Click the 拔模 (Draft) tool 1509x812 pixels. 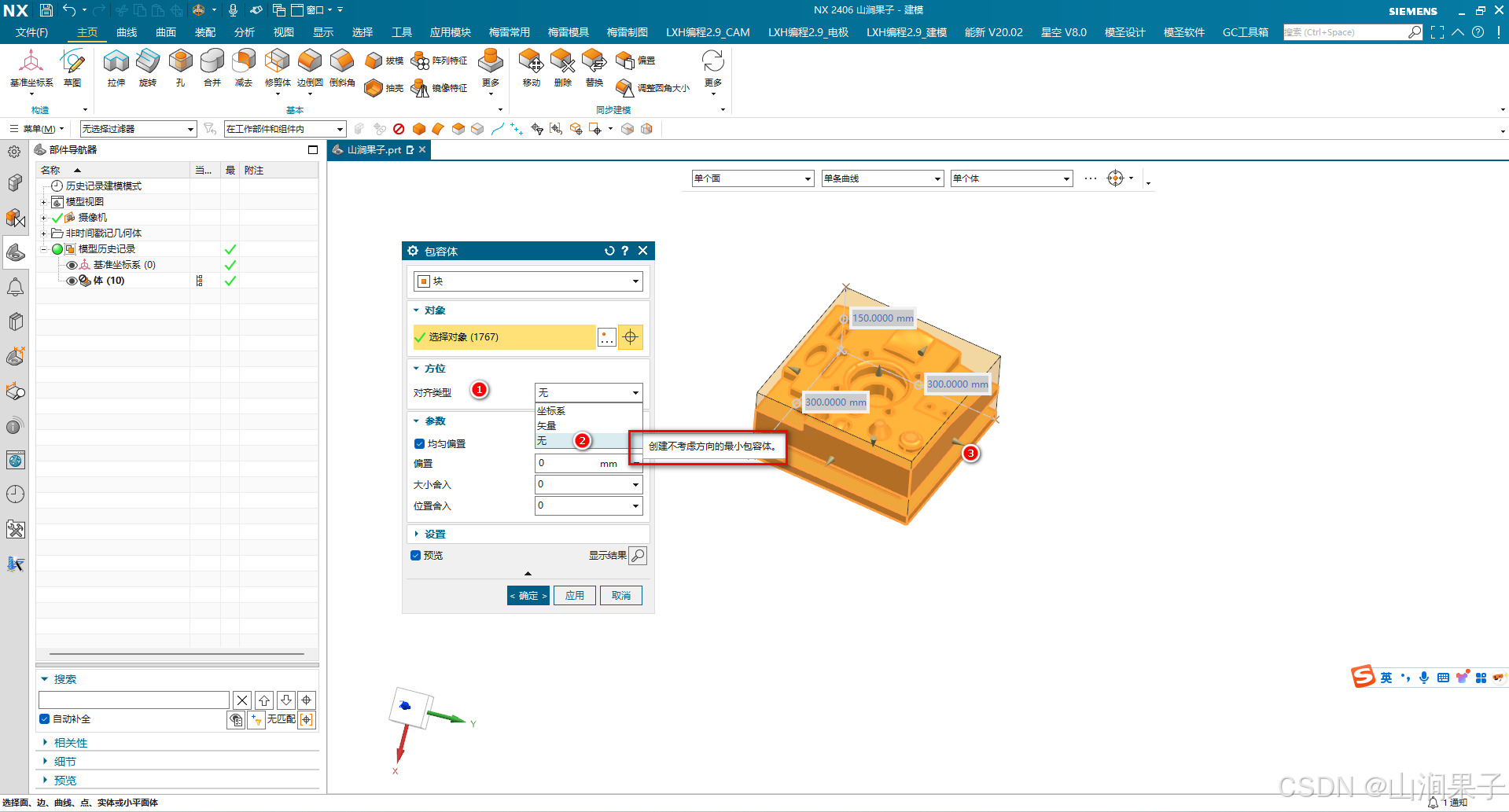[385, 61]
